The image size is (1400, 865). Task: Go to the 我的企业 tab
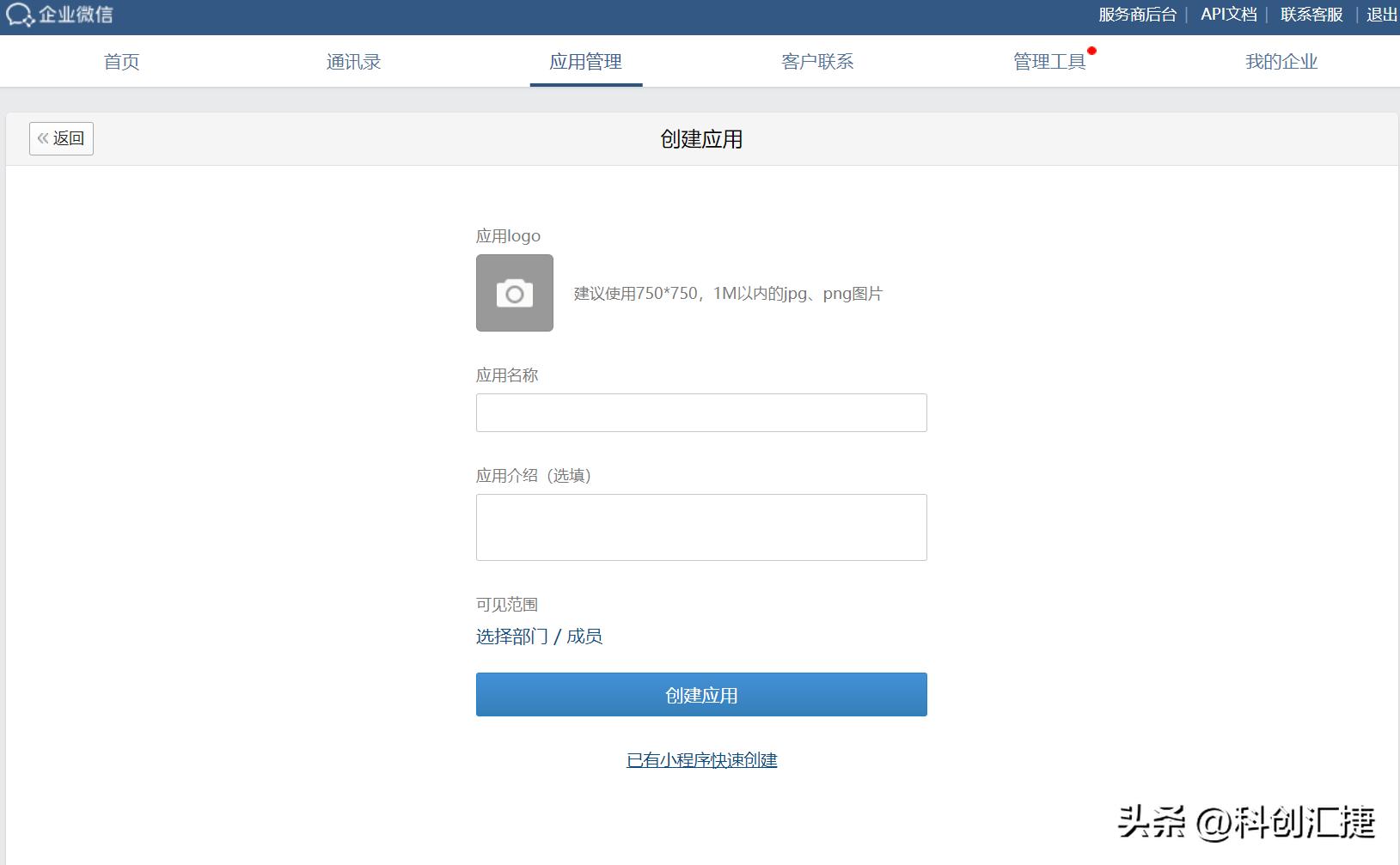1282,61
